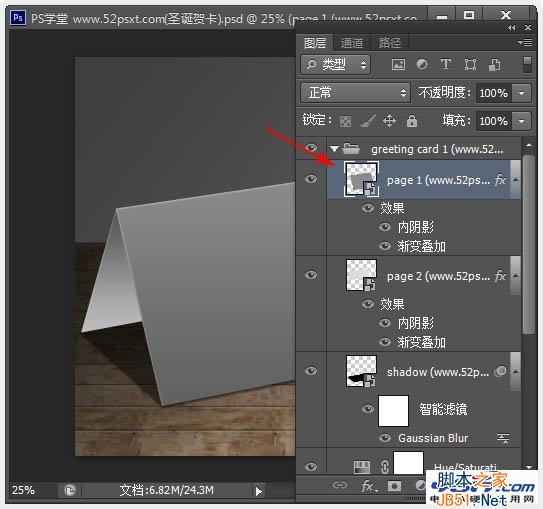The image size is (543, 509).
Task: Click smart filter blending icon on shadow layer
Action: coord(500,371)
